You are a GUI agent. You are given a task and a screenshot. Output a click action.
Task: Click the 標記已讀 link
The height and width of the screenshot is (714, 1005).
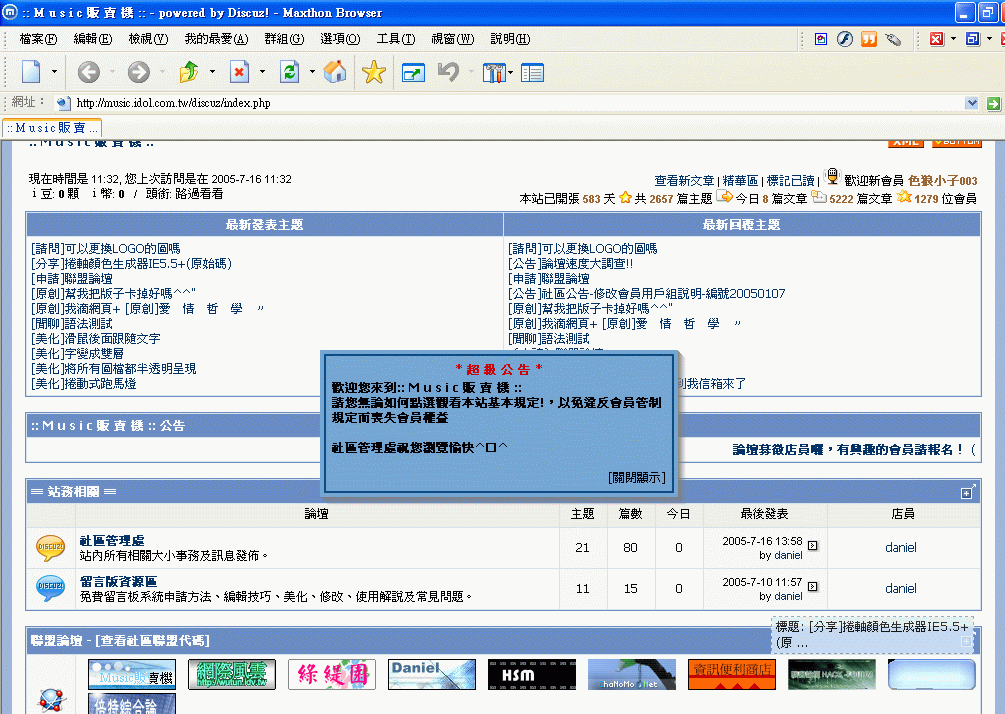tap(790, 181)
